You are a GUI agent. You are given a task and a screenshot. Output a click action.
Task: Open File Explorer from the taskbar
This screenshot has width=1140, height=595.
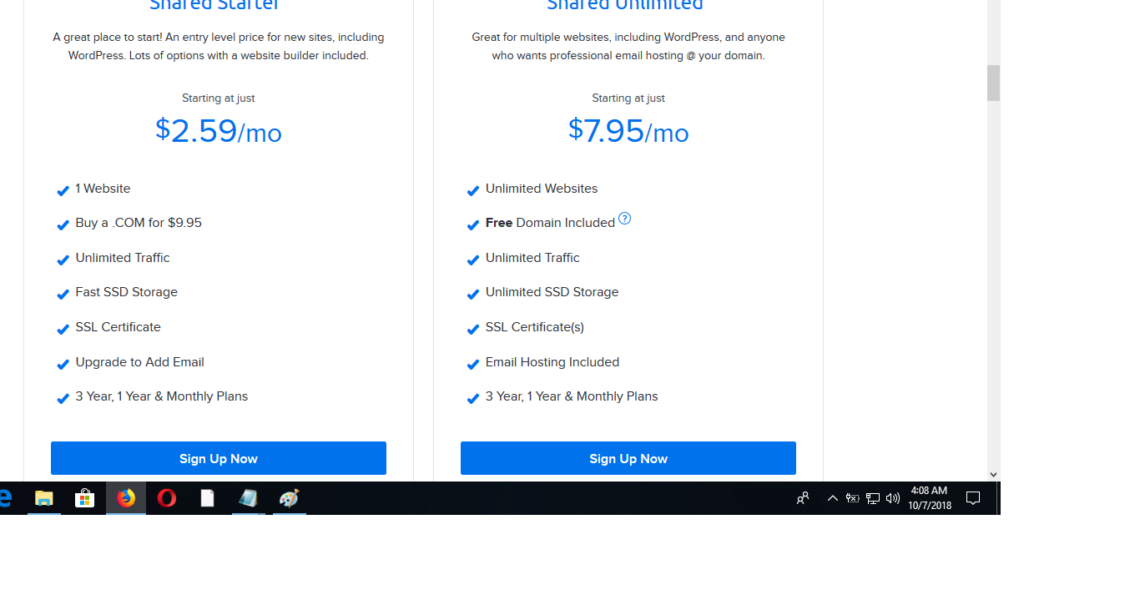point(44,498)
